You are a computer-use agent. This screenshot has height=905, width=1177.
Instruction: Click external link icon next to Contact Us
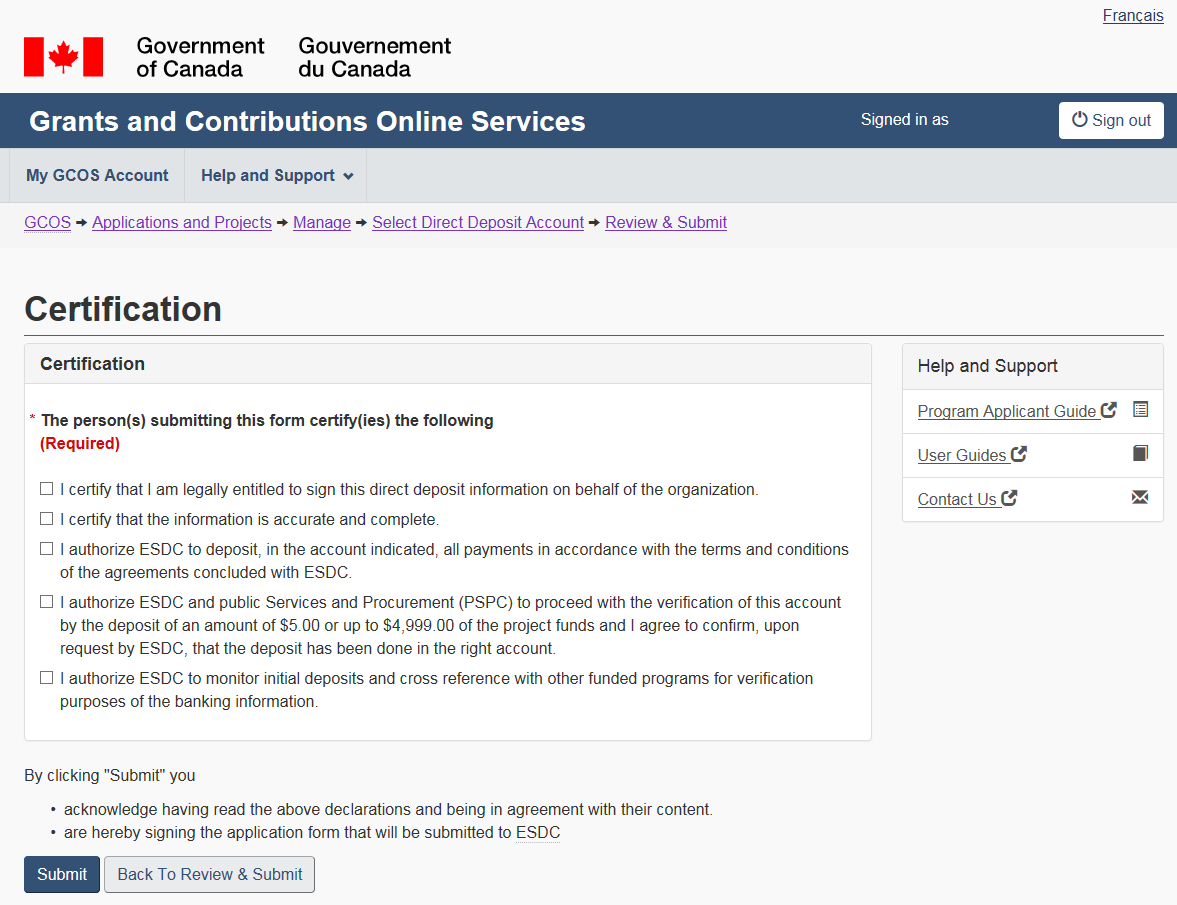(1009, 498)
